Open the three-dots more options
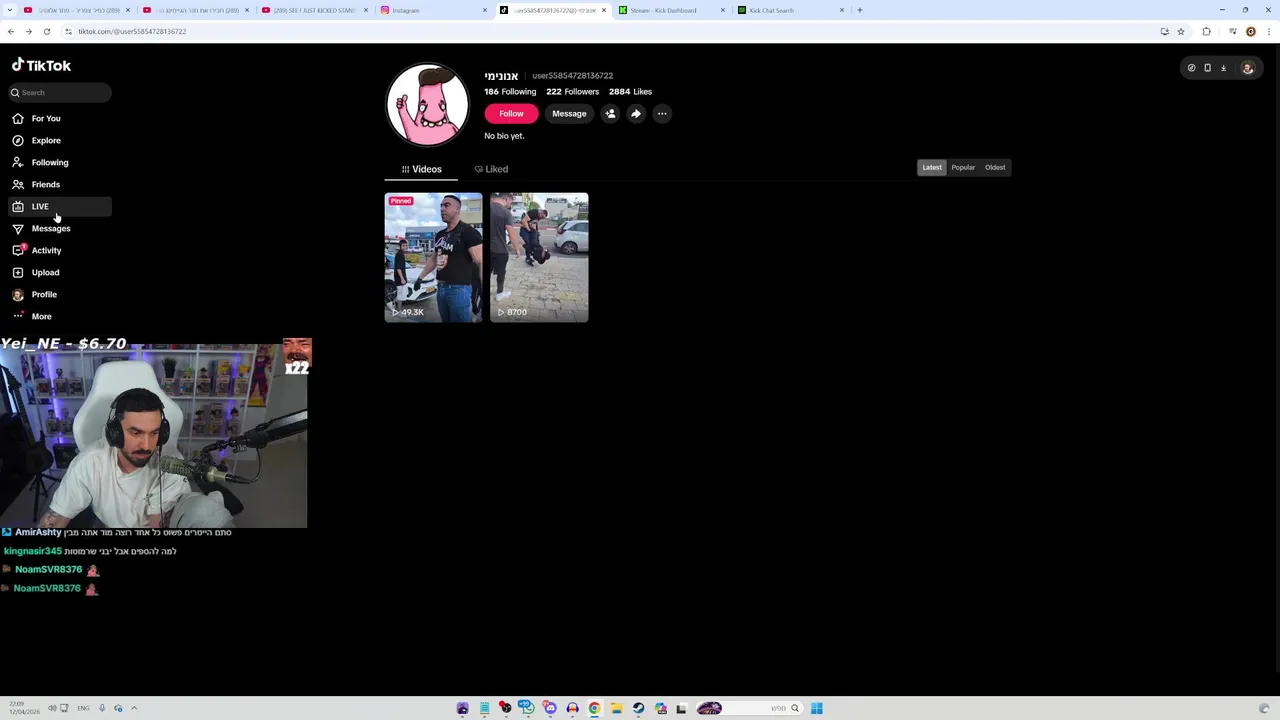The width and height of the screenshot is (1280, 720). coord(662,113)
